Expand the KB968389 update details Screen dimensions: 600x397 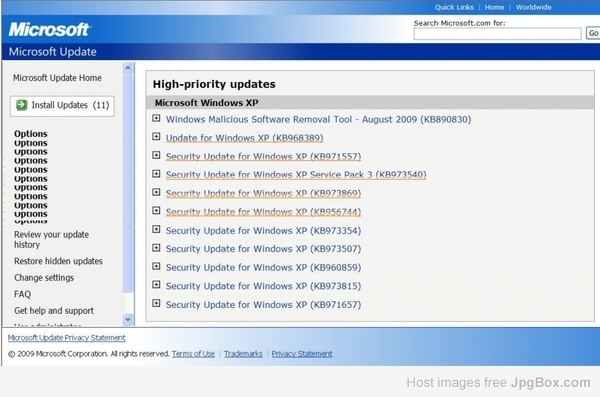tap(156, 136)
